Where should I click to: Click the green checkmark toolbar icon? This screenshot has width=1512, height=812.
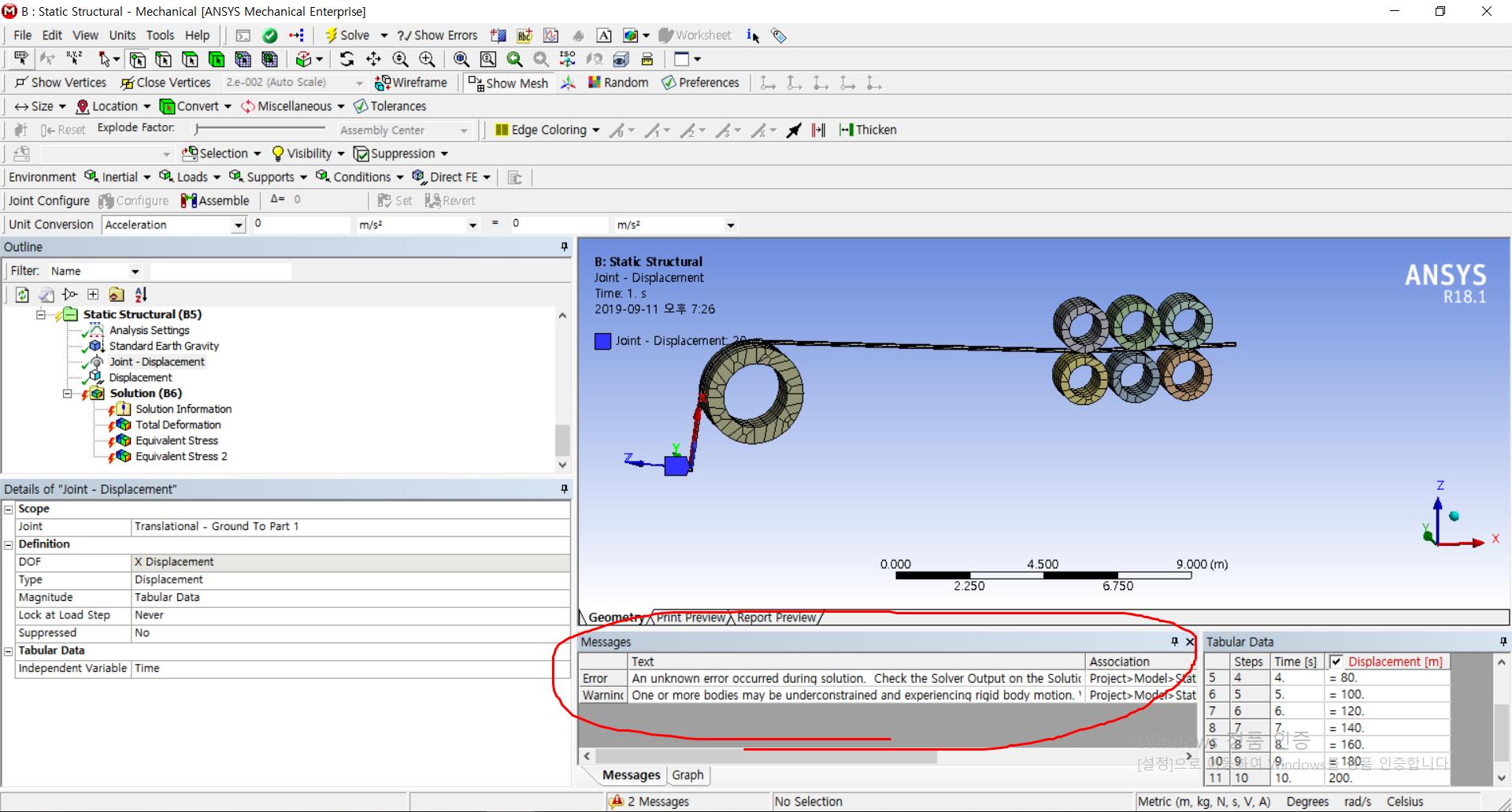tap(270, 35)
